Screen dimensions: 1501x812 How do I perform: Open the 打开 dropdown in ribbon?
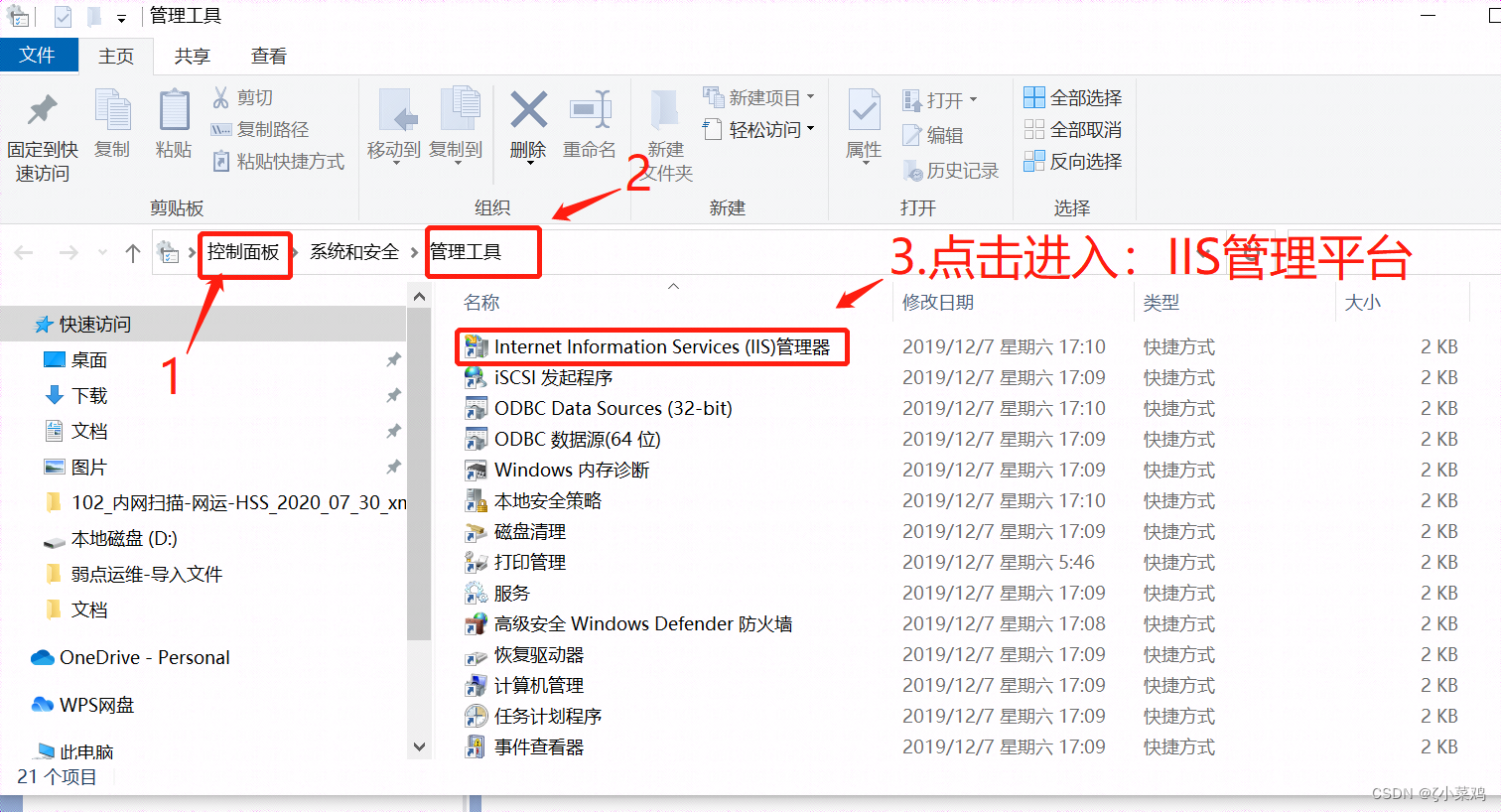pyautogui.click(x=973, y=99)
